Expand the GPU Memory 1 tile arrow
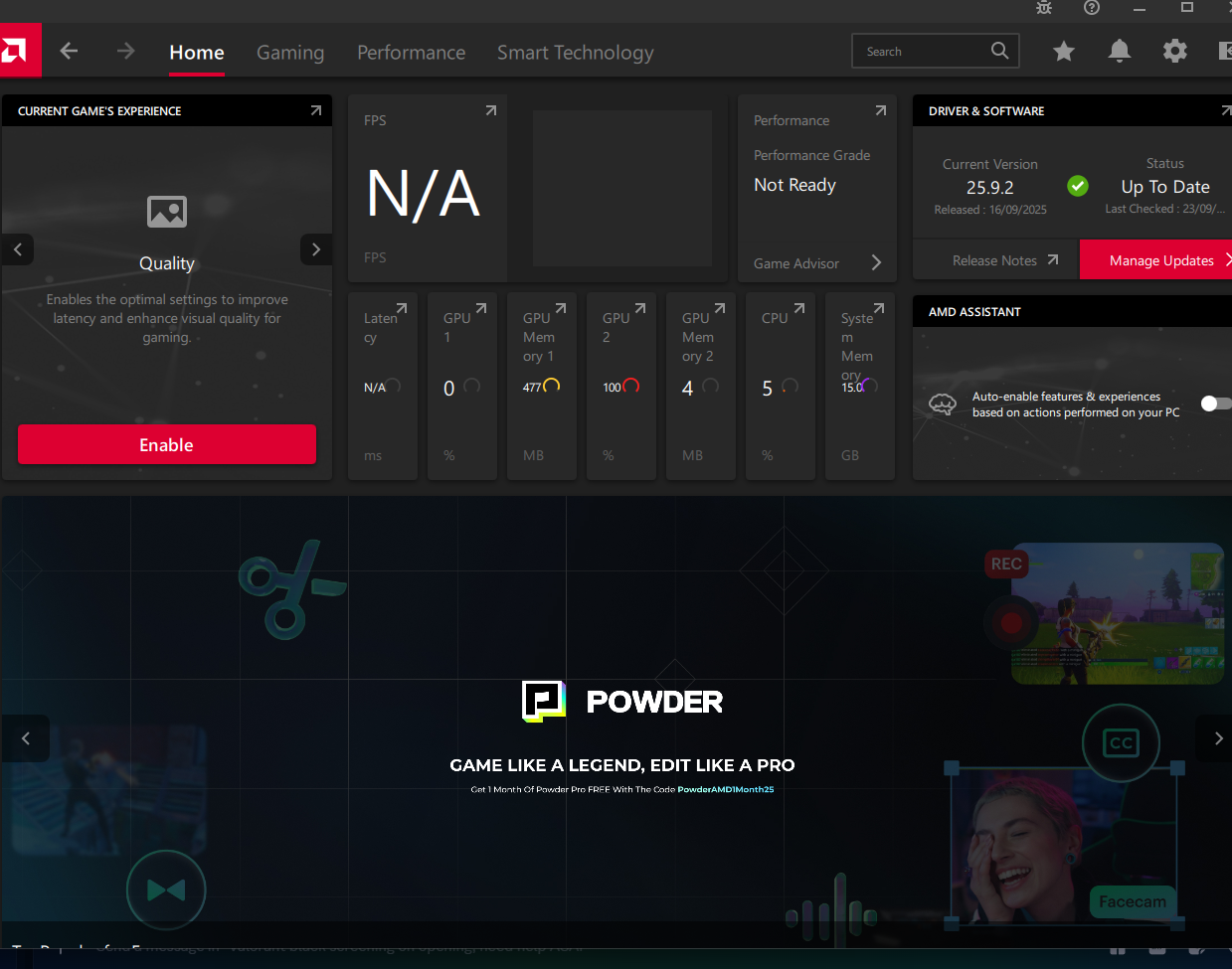 tap(561, 308)
